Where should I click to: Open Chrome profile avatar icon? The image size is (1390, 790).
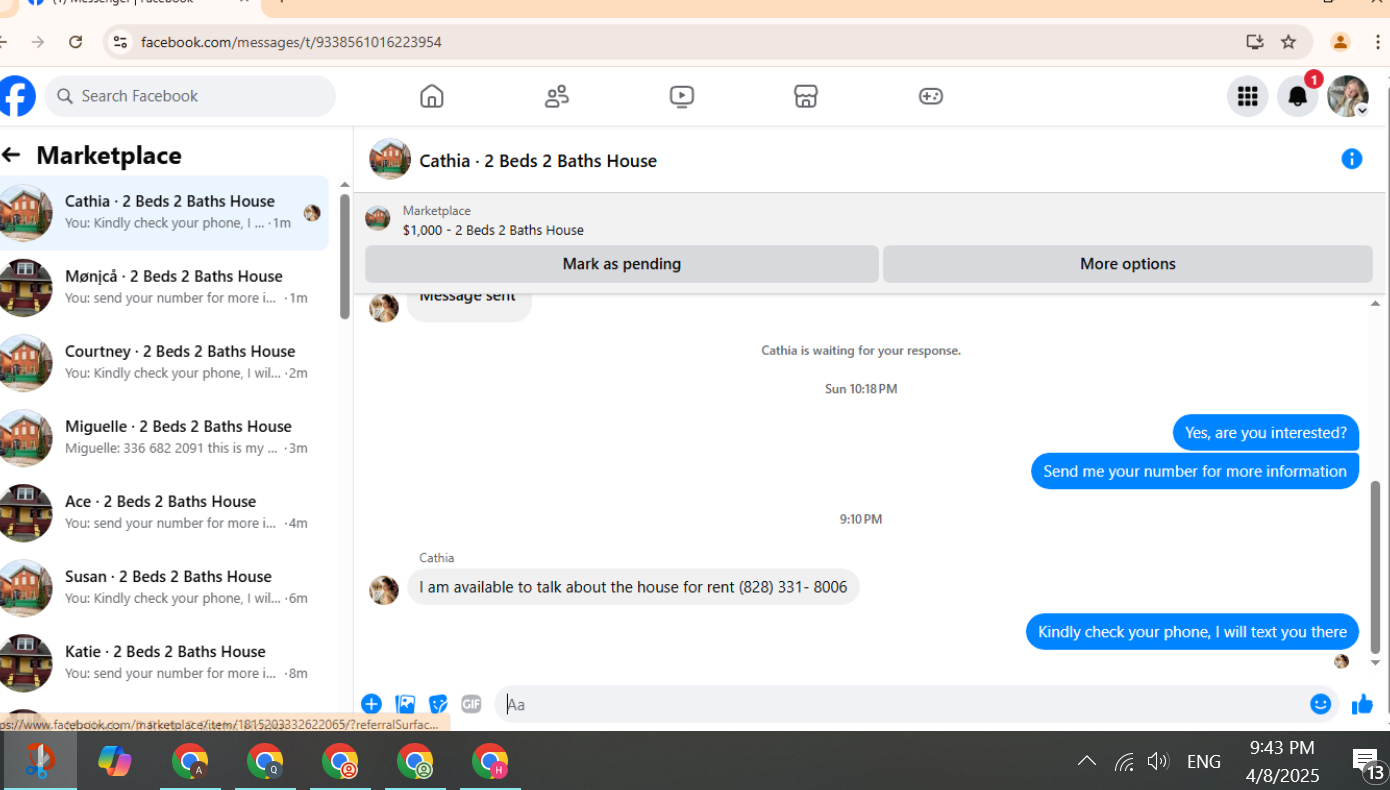[x=1340, y=42]
